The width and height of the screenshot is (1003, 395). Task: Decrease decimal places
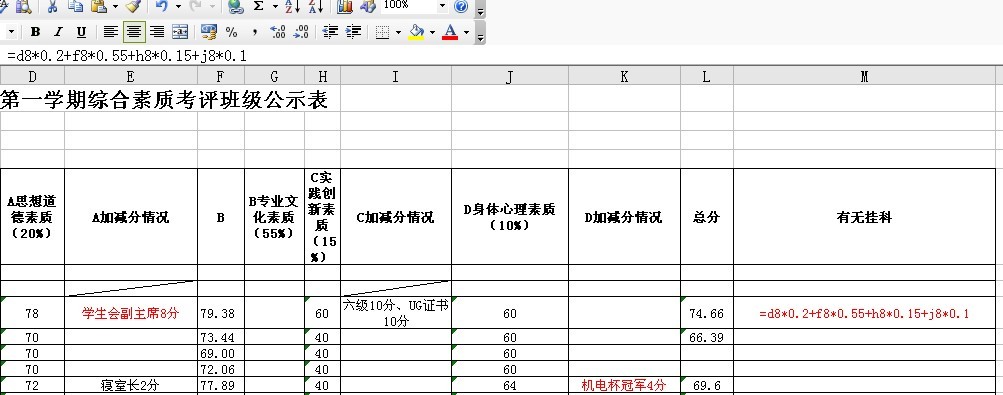click(301, 31)
